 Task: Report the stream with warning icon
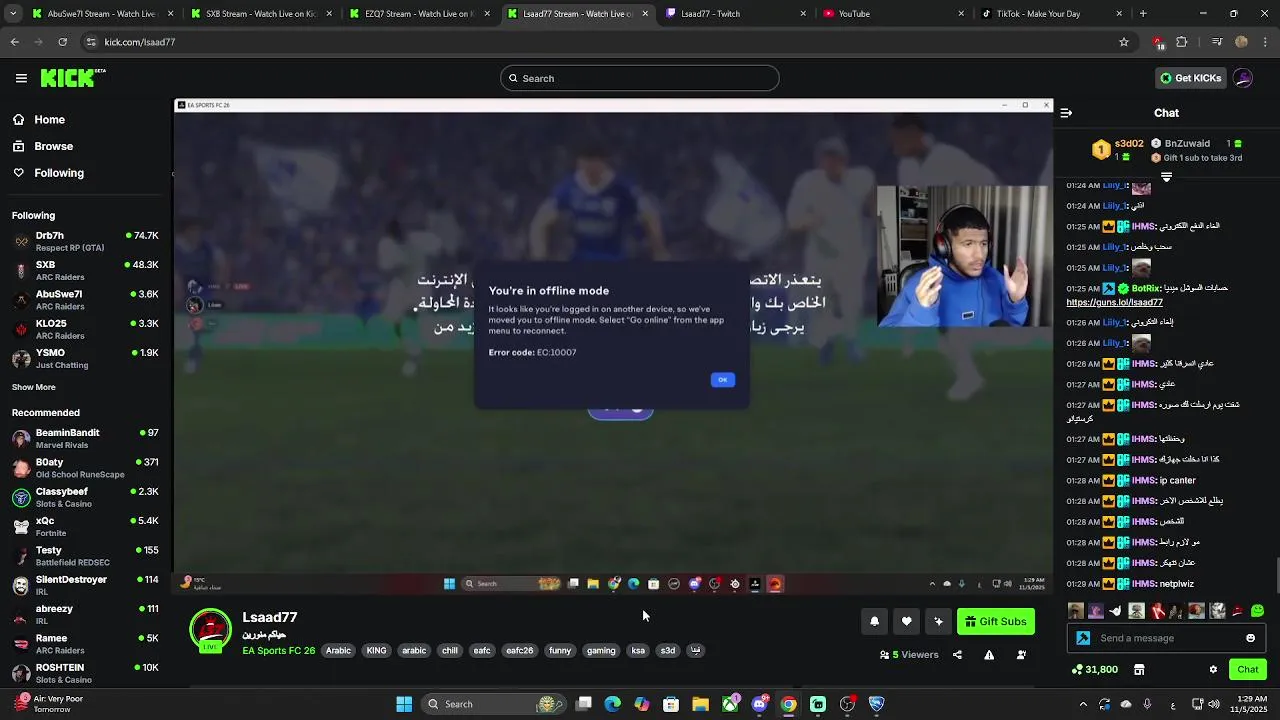click(989, 655)
